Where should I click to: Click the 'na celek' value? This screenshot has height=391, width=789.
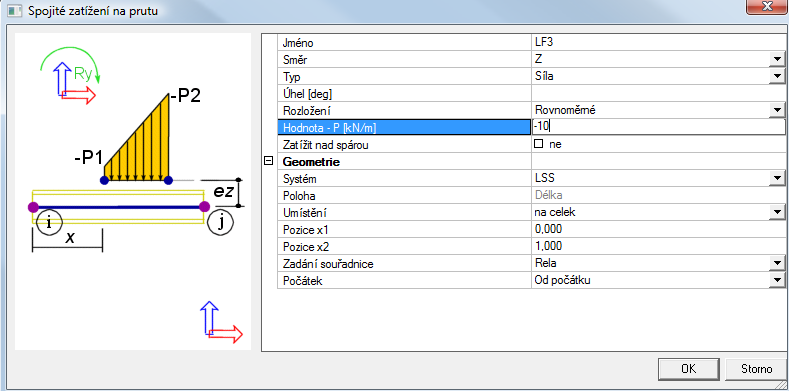pos(555,212)
